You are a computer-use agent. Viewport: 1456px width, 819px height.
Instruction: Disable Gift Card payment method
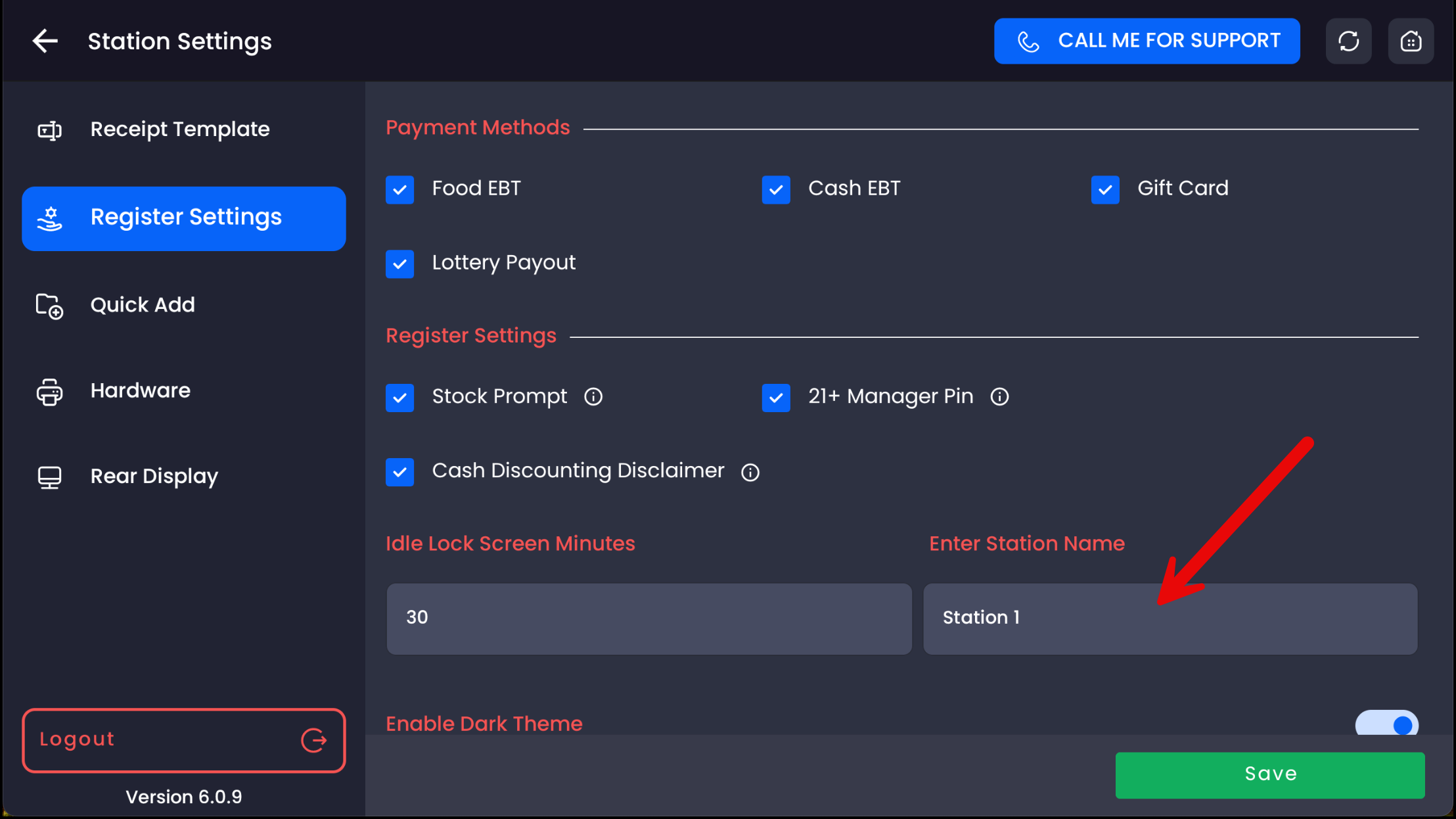click(1105, 189)
